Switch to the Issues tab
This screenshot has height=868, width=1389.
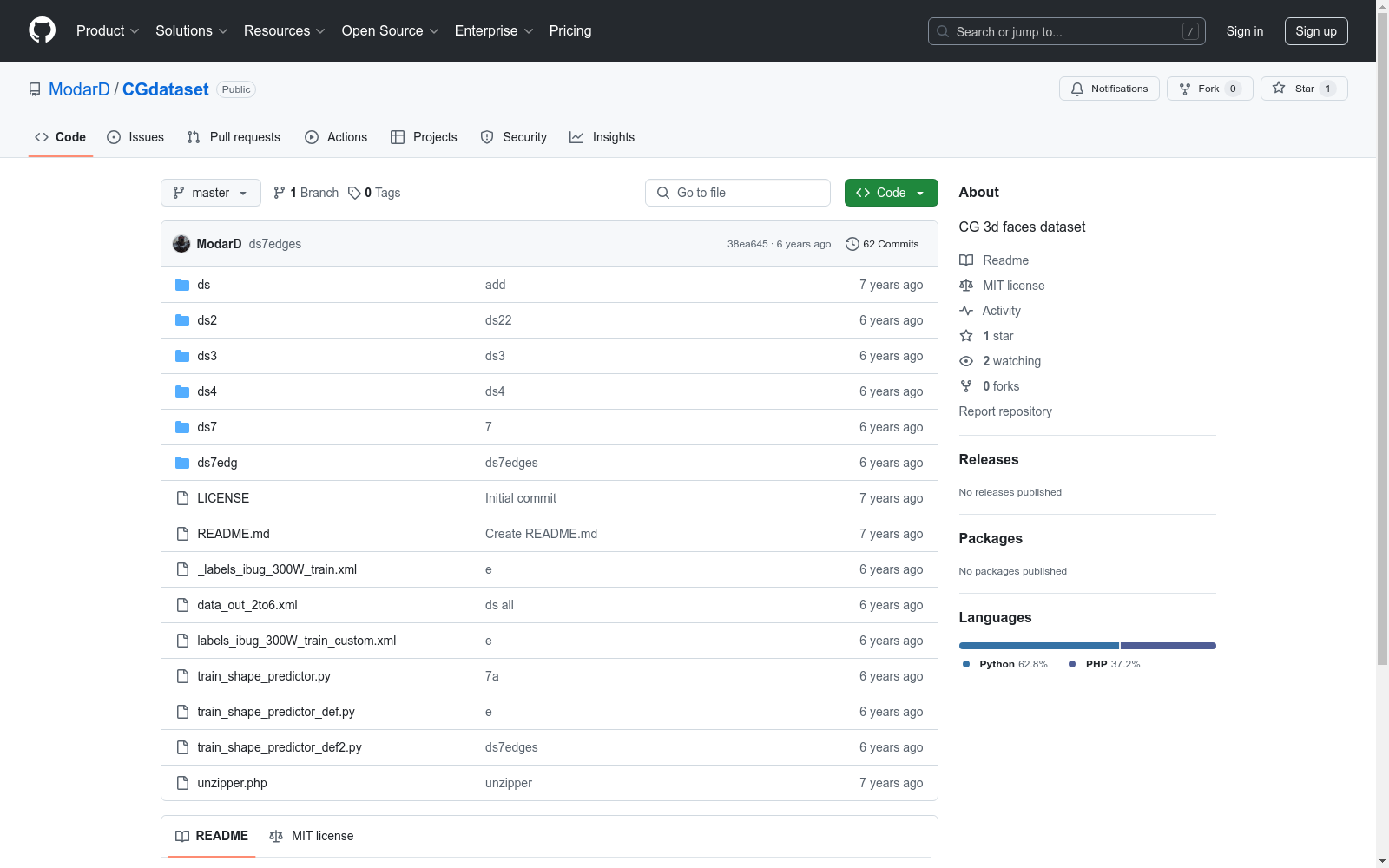pos(135,137)
